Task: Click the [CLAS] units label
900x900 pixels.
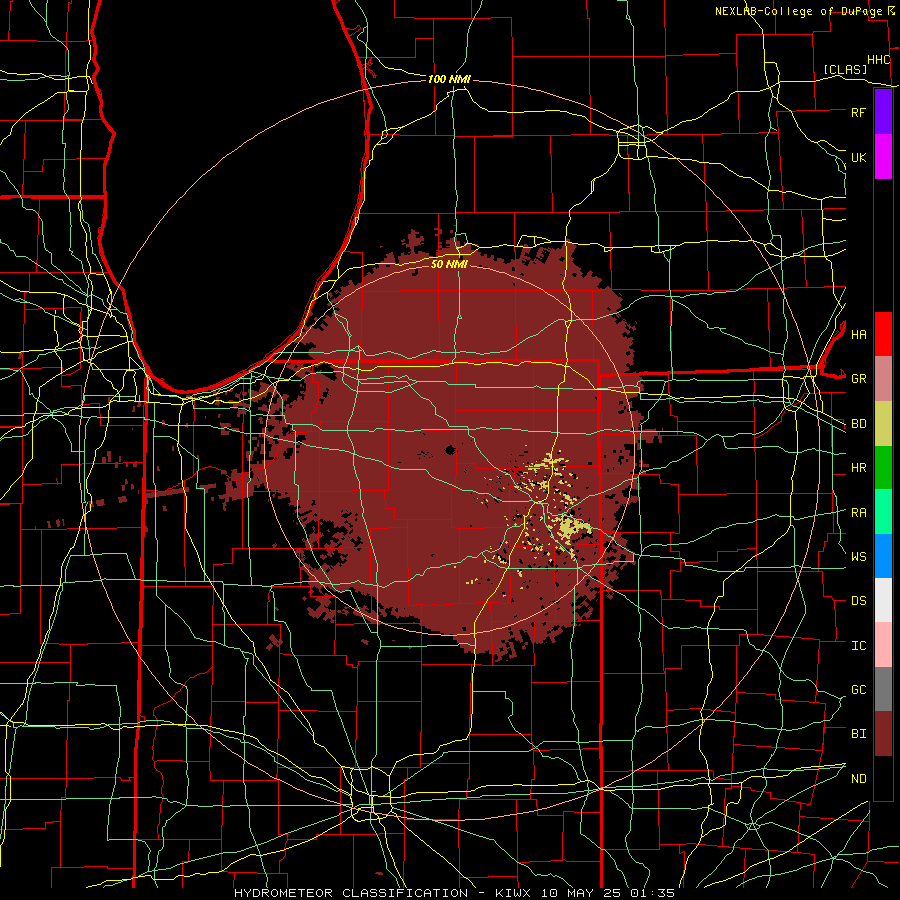Action: coord(845,69)
